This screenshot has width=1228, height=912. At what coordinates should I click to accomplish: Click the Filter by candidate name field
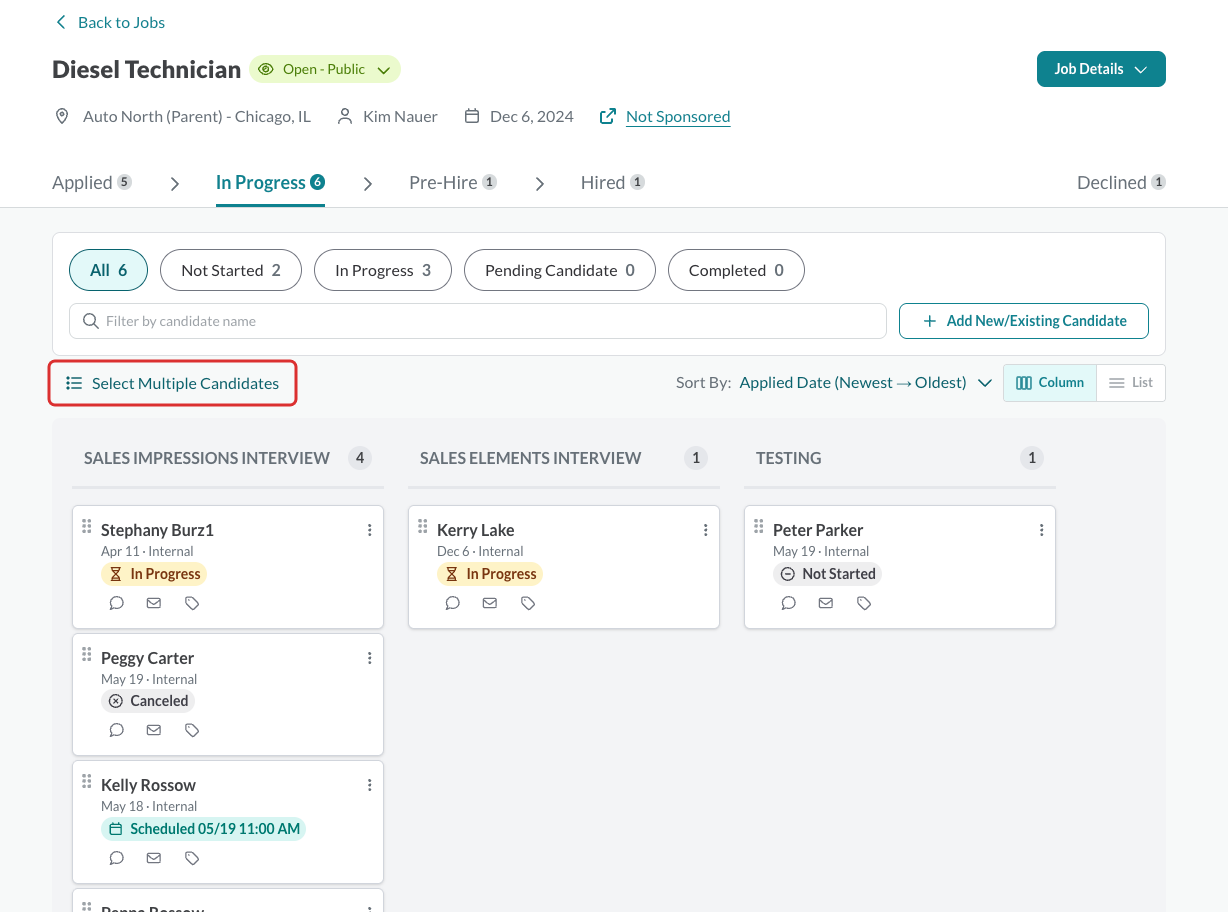point(478,321)
